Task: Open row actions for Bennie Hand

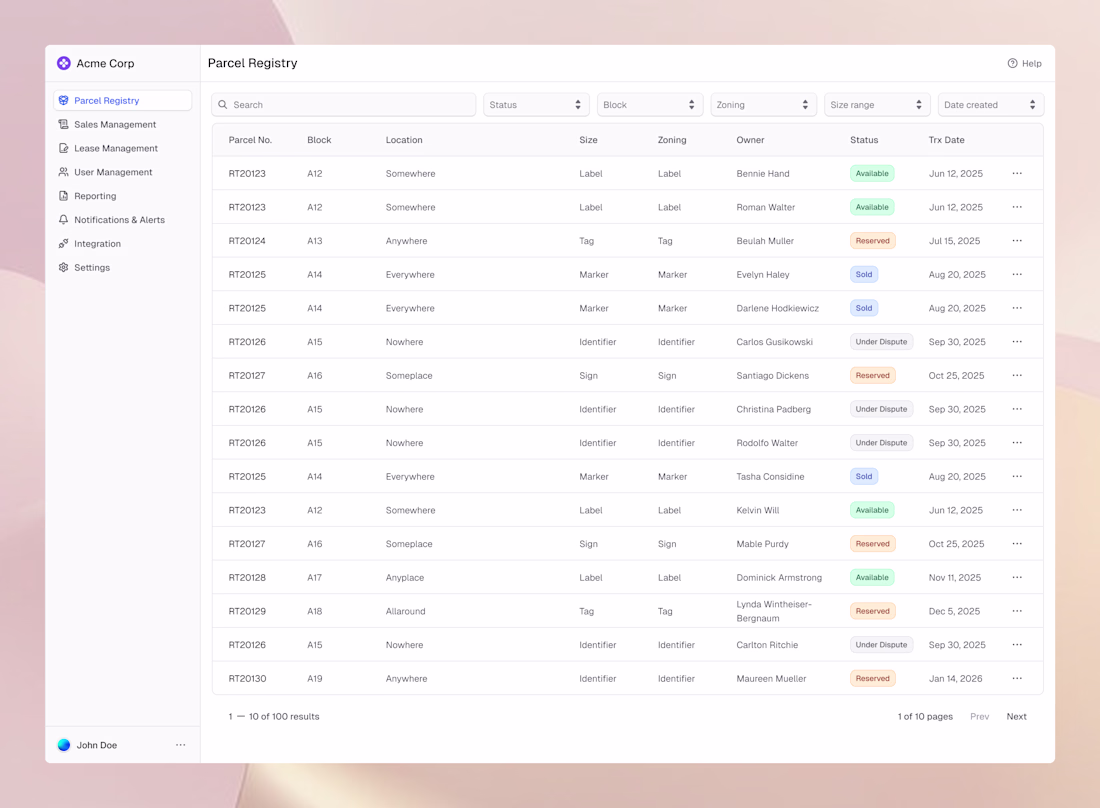Action: (x=1017, y=173)
